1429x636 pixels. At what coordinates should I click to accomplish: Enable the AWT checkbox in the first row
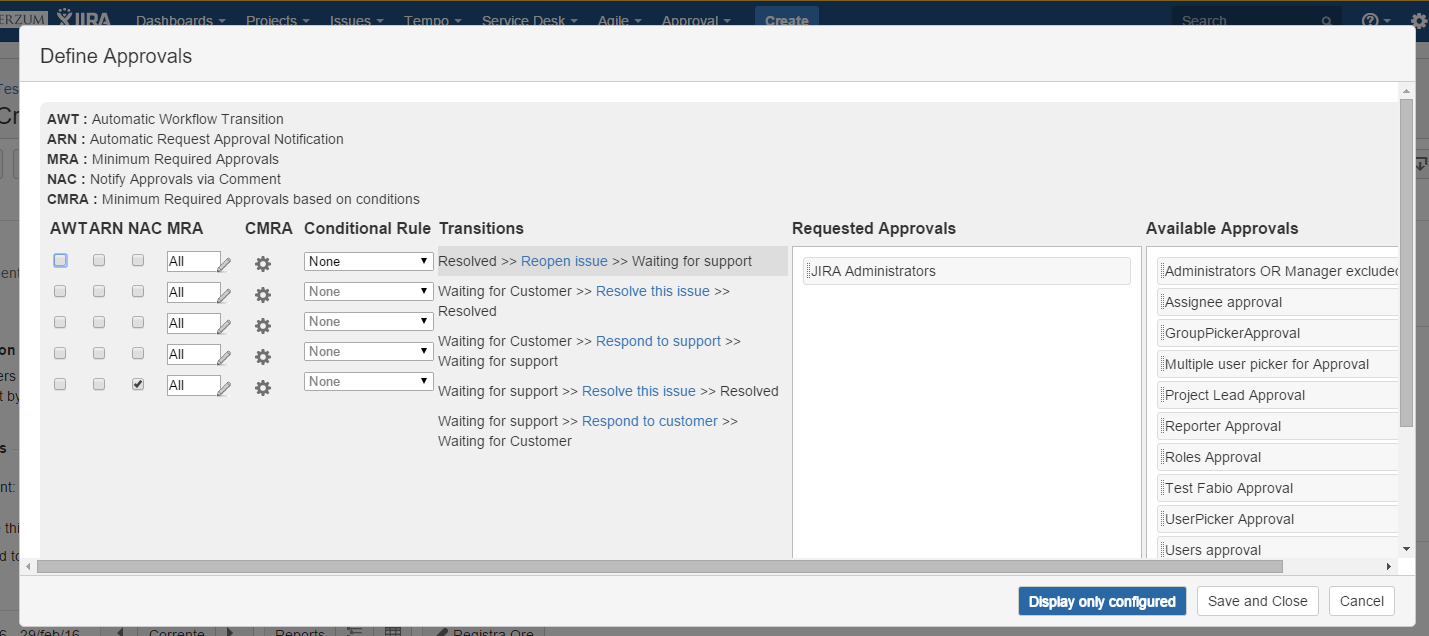61,260
